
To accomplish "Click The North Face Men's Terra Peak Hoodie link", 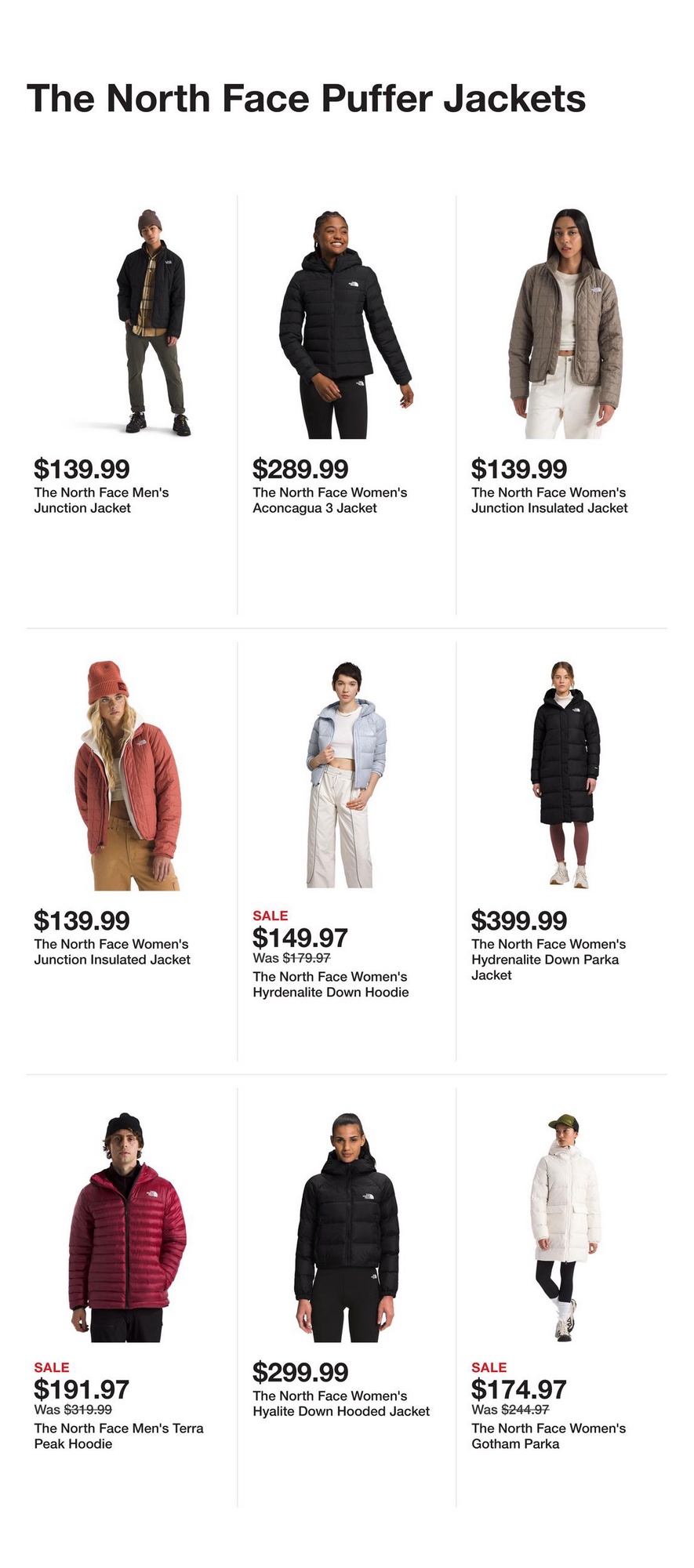I will tap(118, 1436).
